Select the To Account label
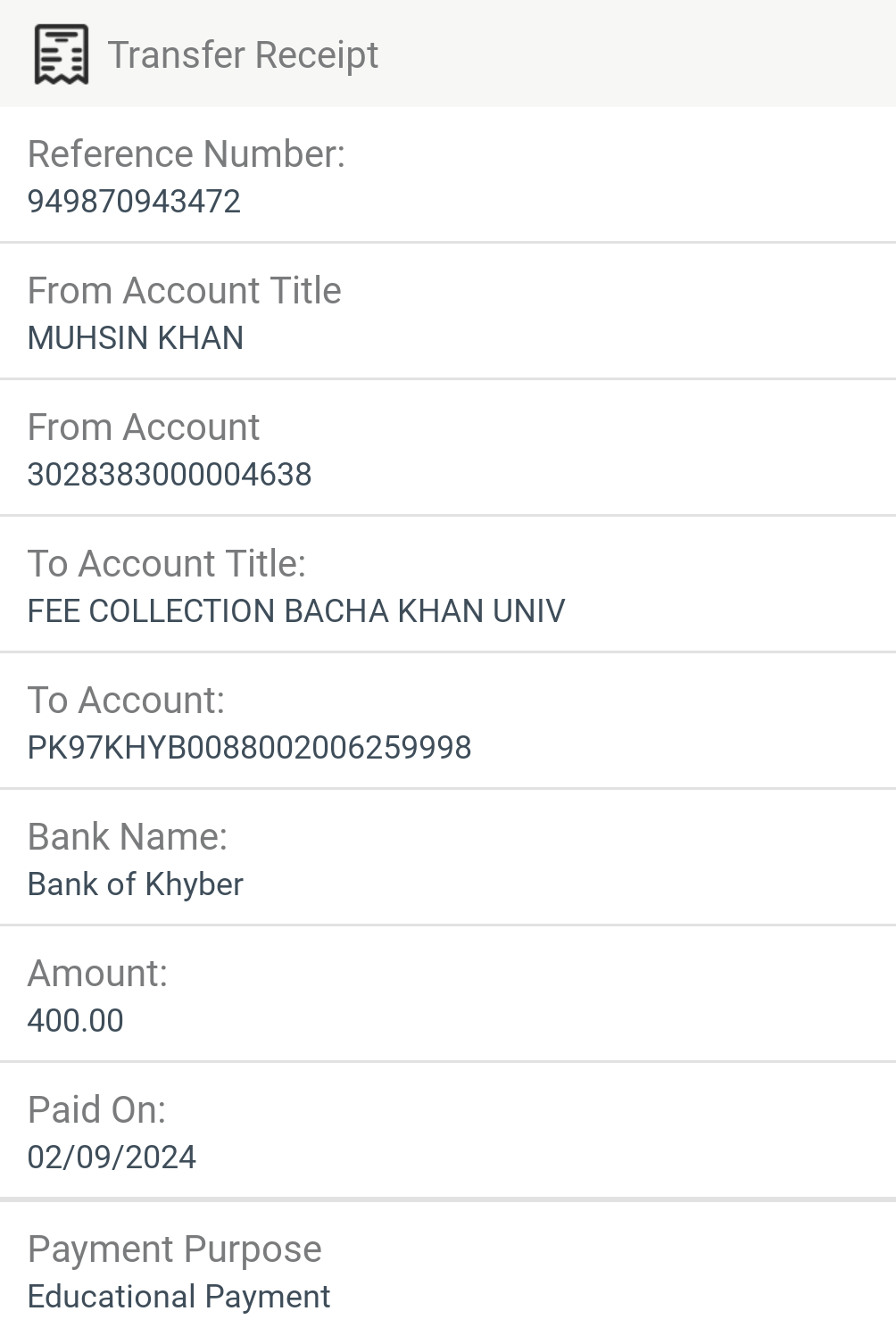Screen dimensions: 896x1336 coord(127,701)
